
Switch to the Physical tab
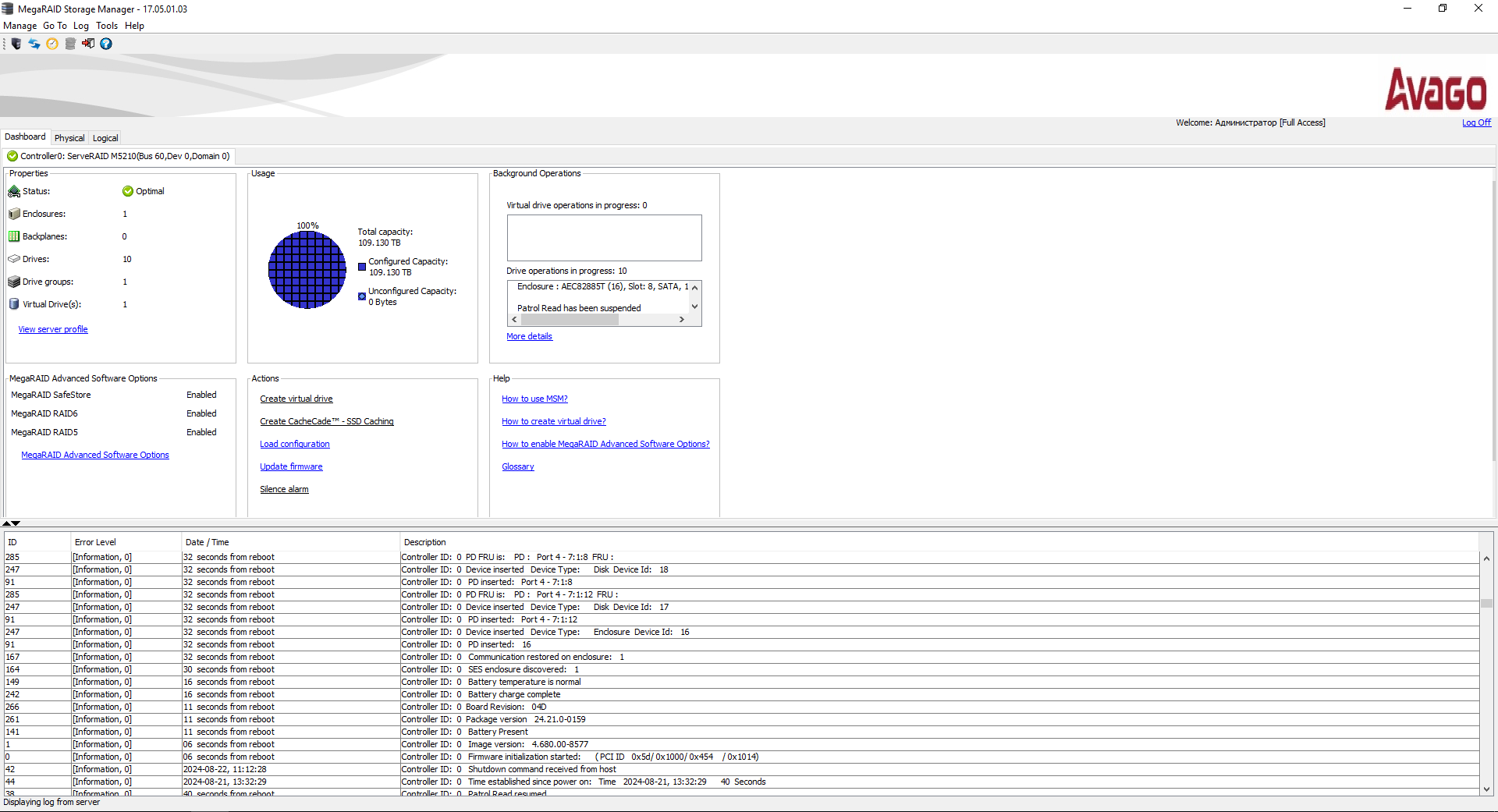[x=69, y=138]
